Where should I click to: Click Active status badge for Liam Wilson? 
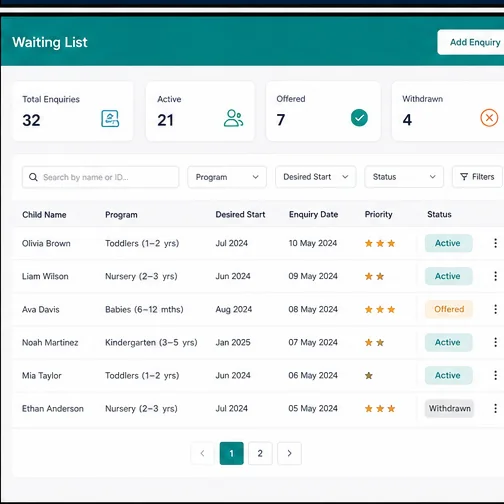point(449,276)
